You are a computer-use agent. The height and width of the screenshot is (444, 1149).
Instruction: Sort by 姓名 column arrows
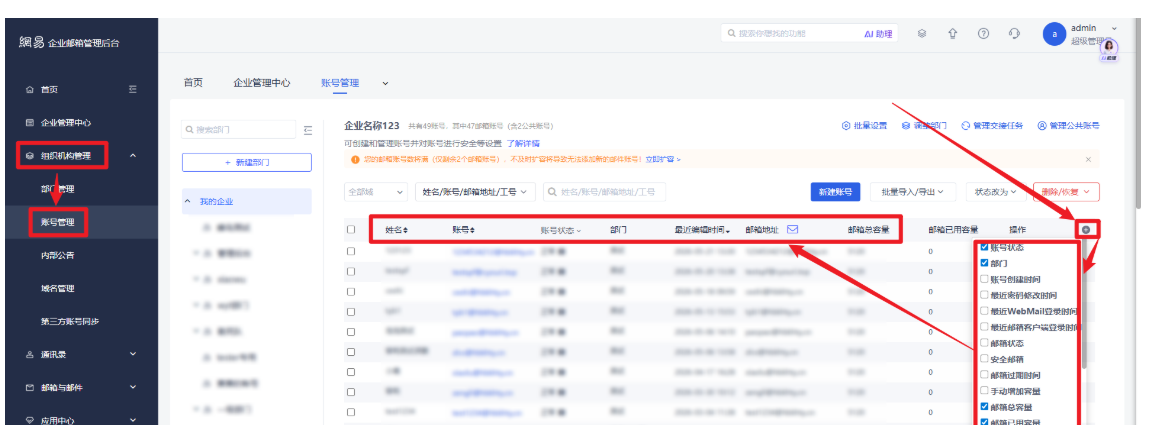point(405,230)
